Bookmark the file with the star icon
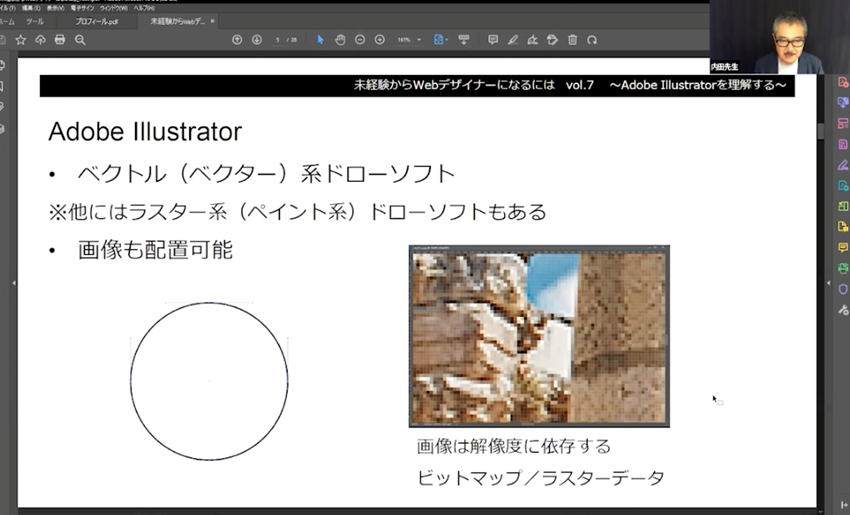 [21, 40]
